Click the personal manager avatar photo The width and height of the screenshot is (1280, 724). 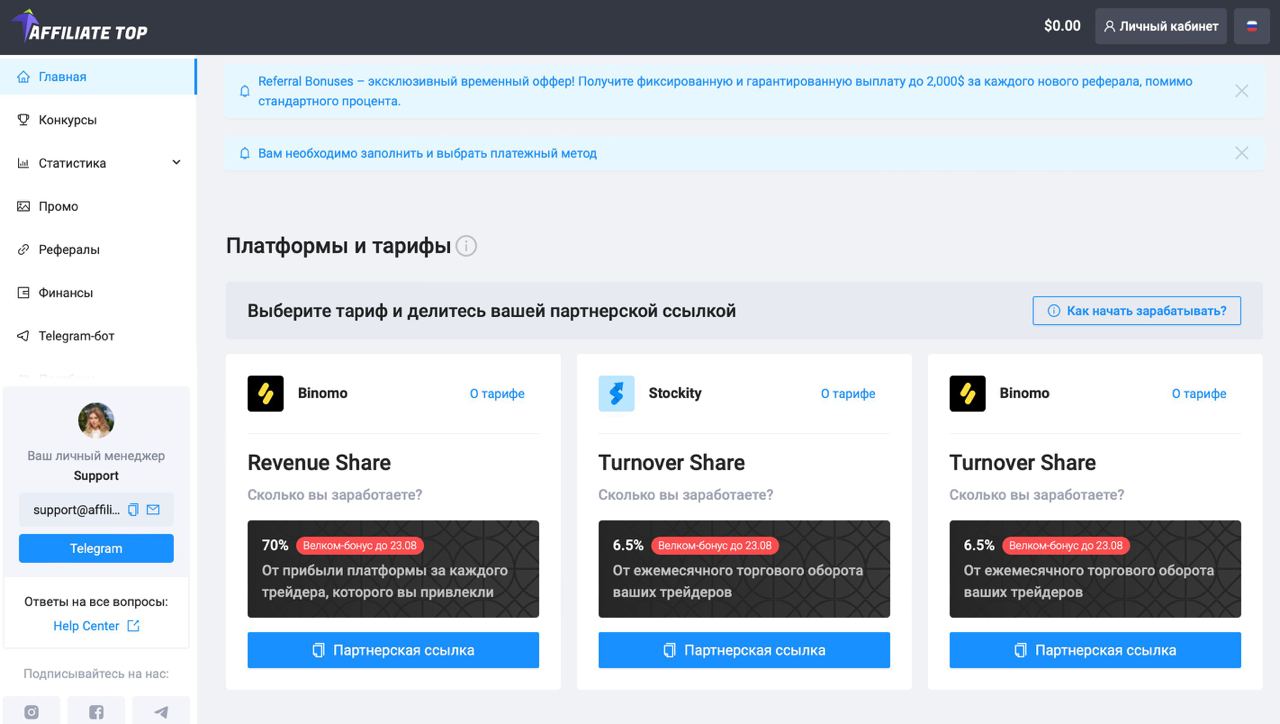pyautogui.click(x=96, y=421)
